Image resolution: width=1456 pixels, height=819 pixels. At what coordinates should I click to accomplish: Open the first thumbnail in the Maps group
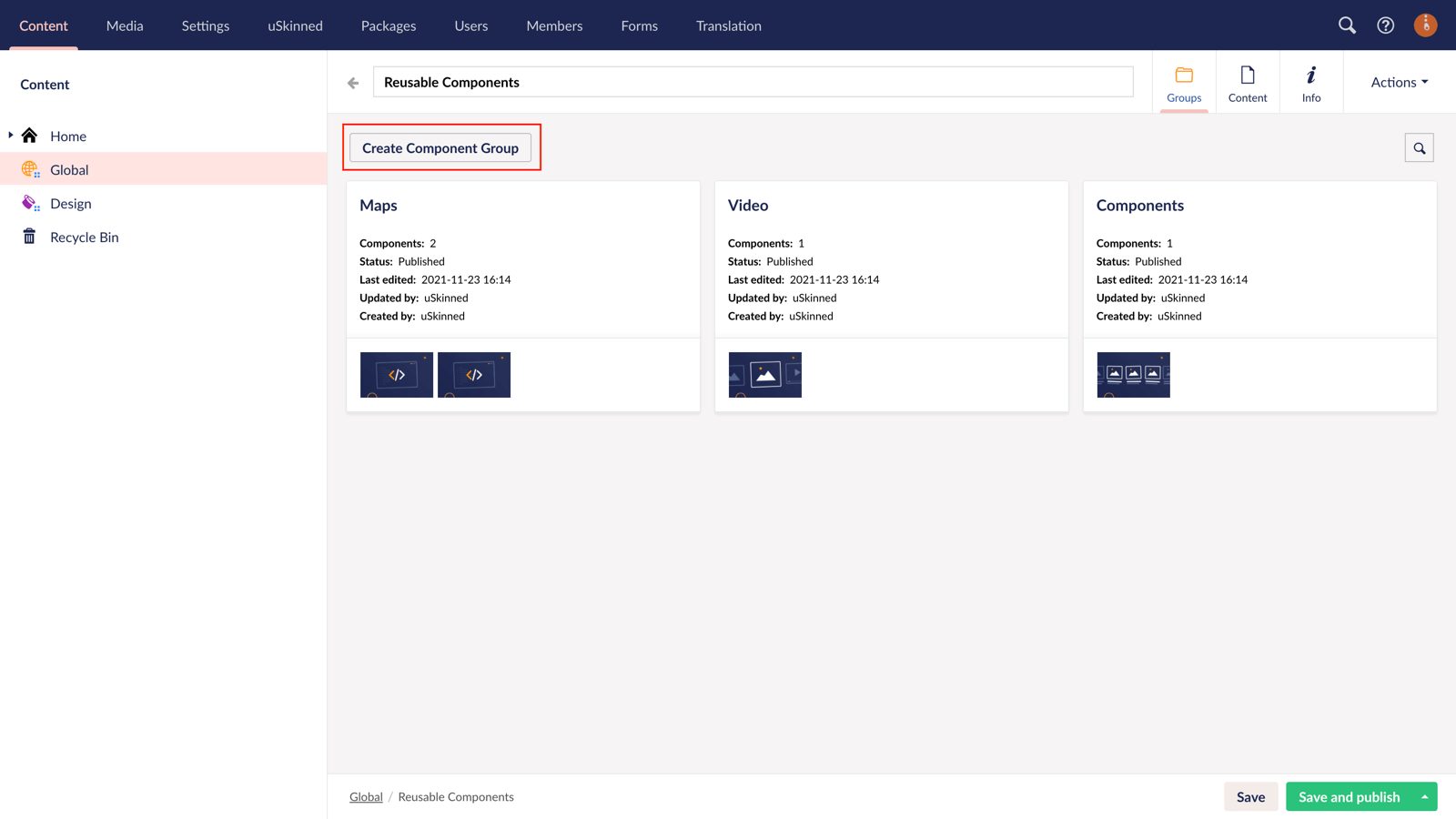pyautogui.click(x=397, y=374)
